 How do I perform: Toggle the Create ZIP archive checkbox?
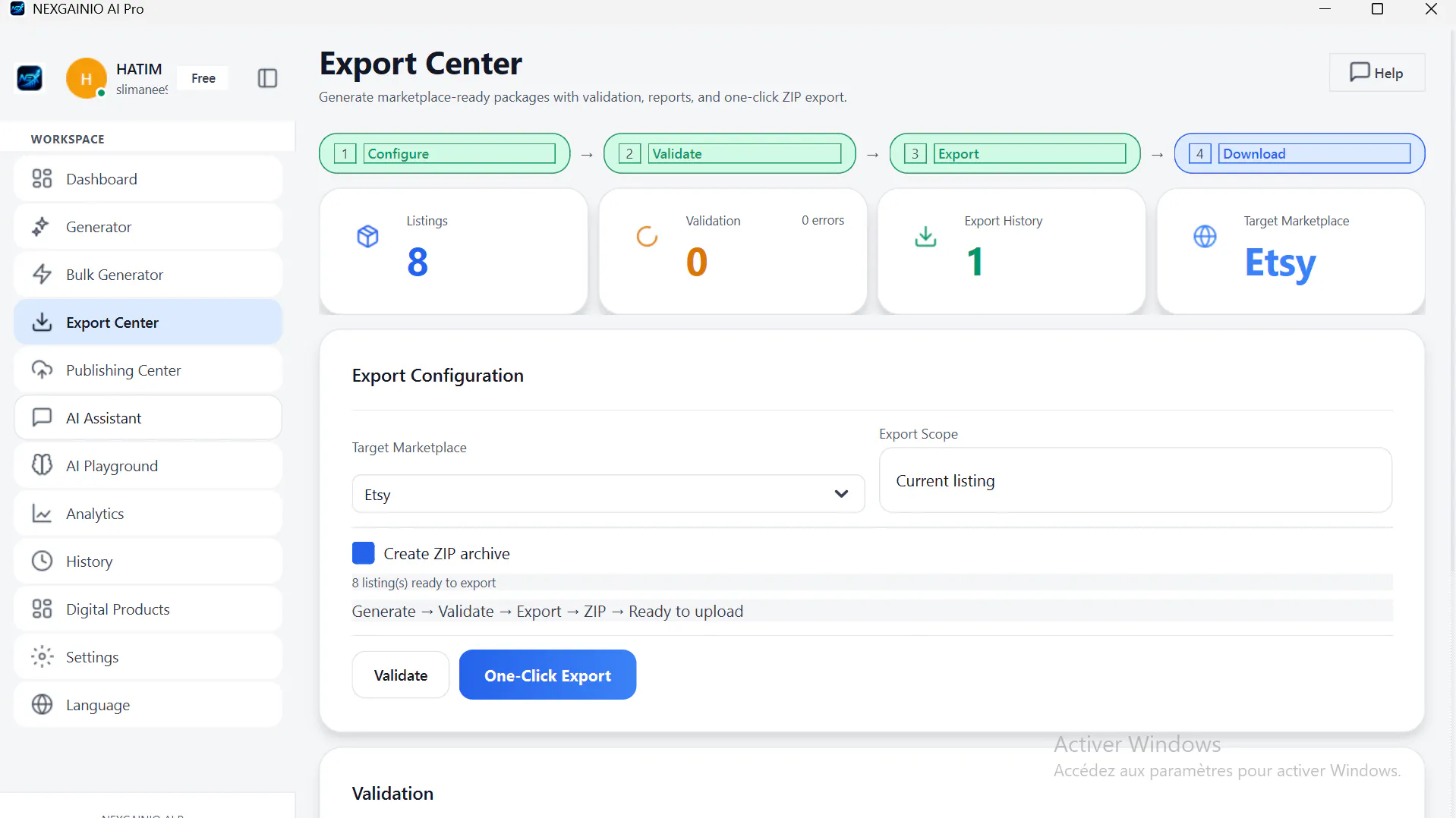pyautogui.click(x=364, y=553)
